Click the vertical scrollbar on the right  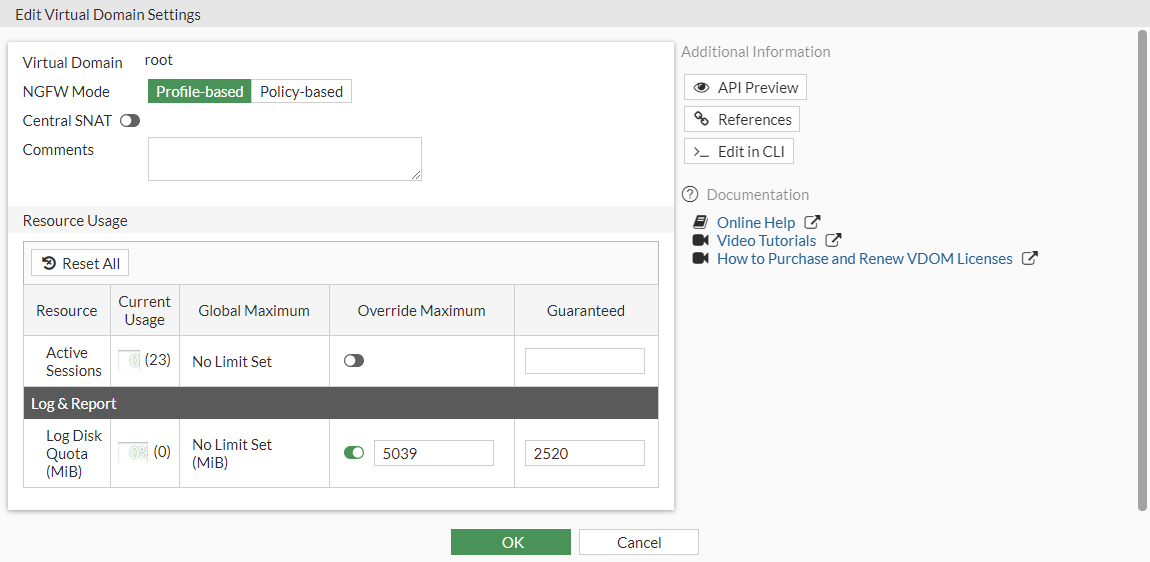point(1143,270)
